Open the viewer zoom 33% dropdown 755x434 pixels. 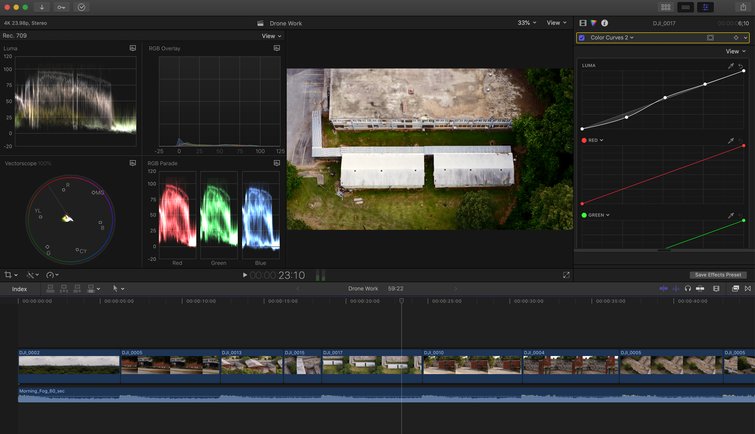click(x=526, y=22)
